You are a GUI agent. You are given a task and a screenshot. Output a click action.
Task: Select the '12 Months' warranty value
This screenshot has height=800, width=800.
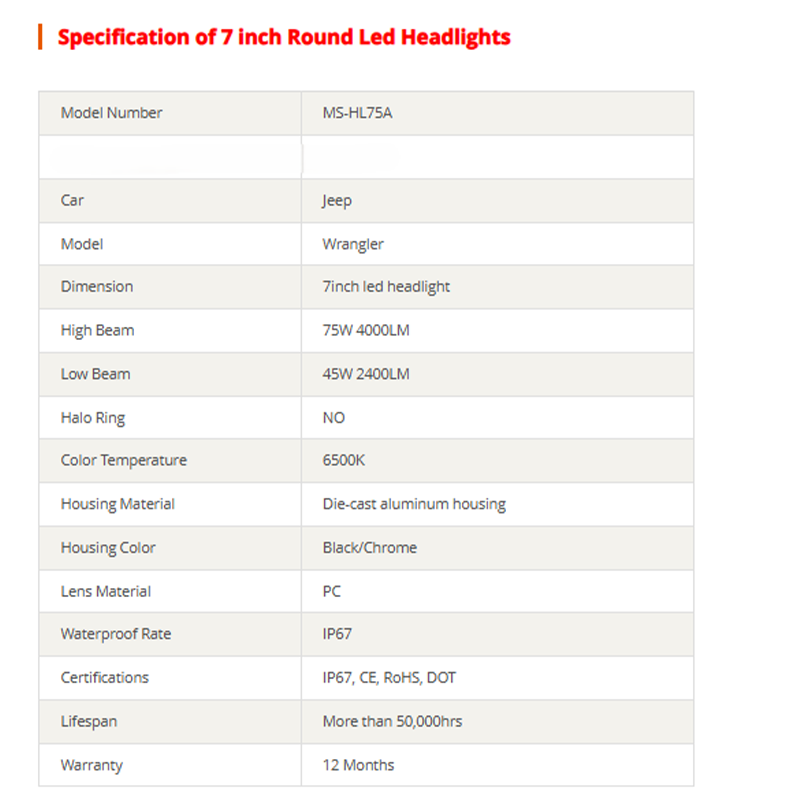tap(358, 765)
